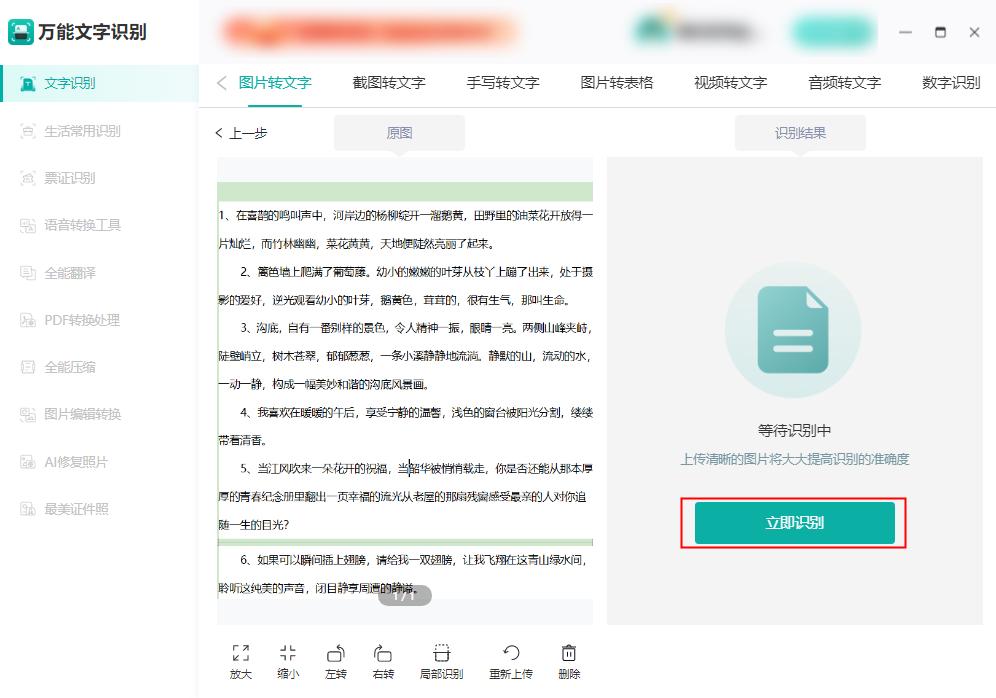Screen dimensions: 996x698
Task: Rotate image left with 左转 tool
Action: 336,660
